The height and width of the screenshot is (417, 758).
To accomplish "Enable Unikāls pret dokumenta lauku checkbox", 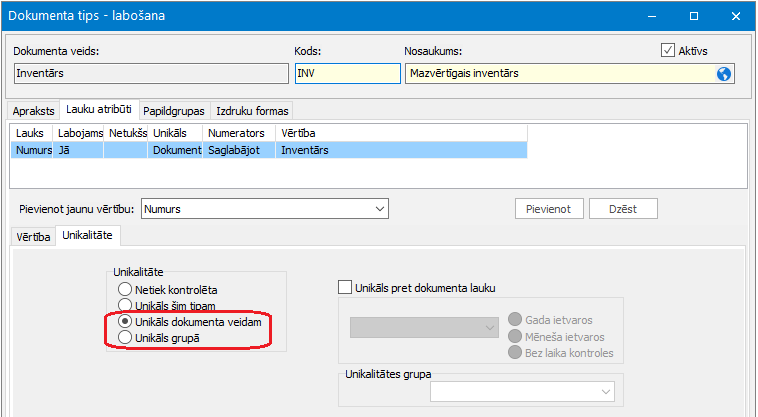I will point(346,288).
